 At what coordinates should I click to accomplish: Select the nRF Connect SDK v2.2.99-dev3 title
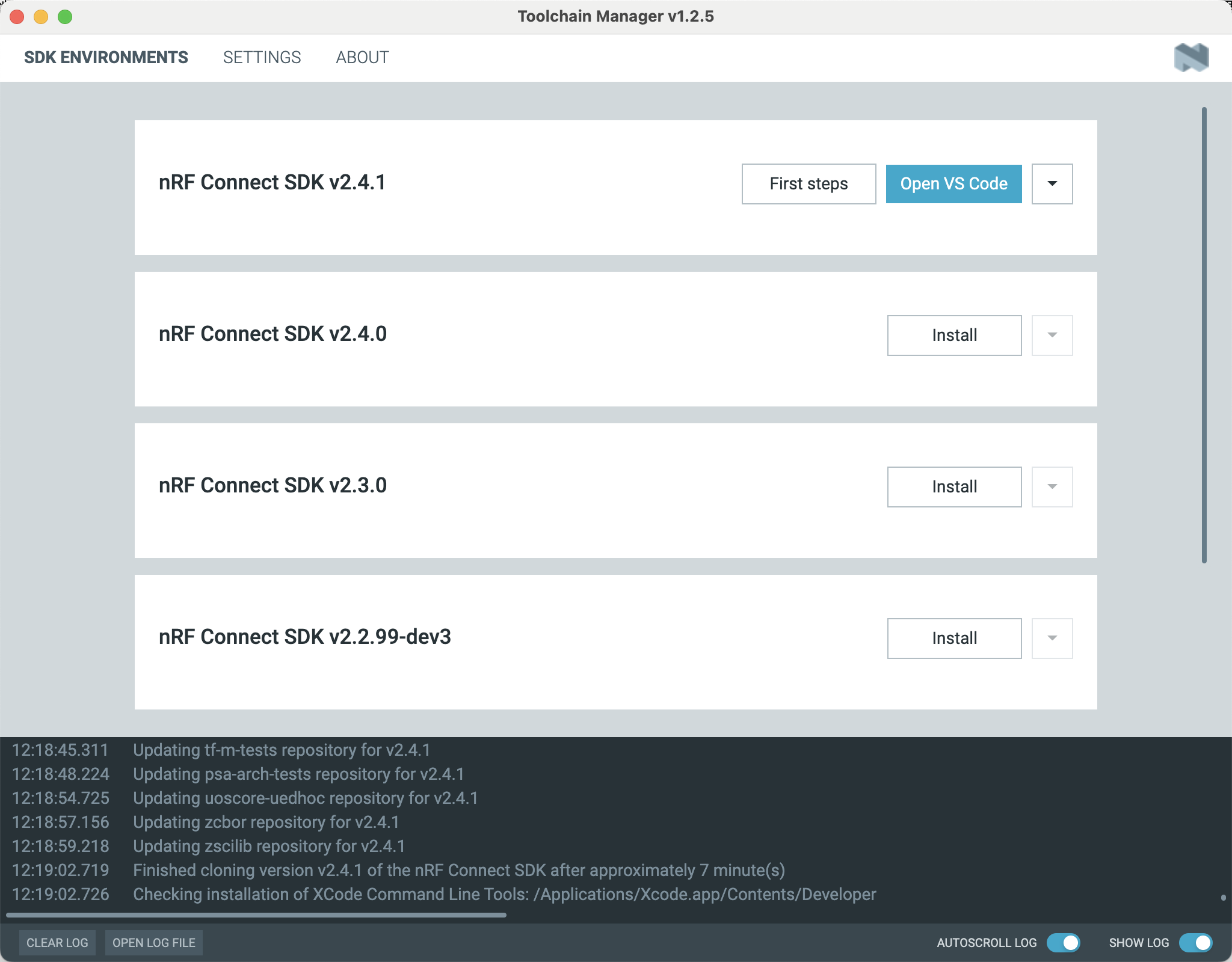(x=305, y=637)
